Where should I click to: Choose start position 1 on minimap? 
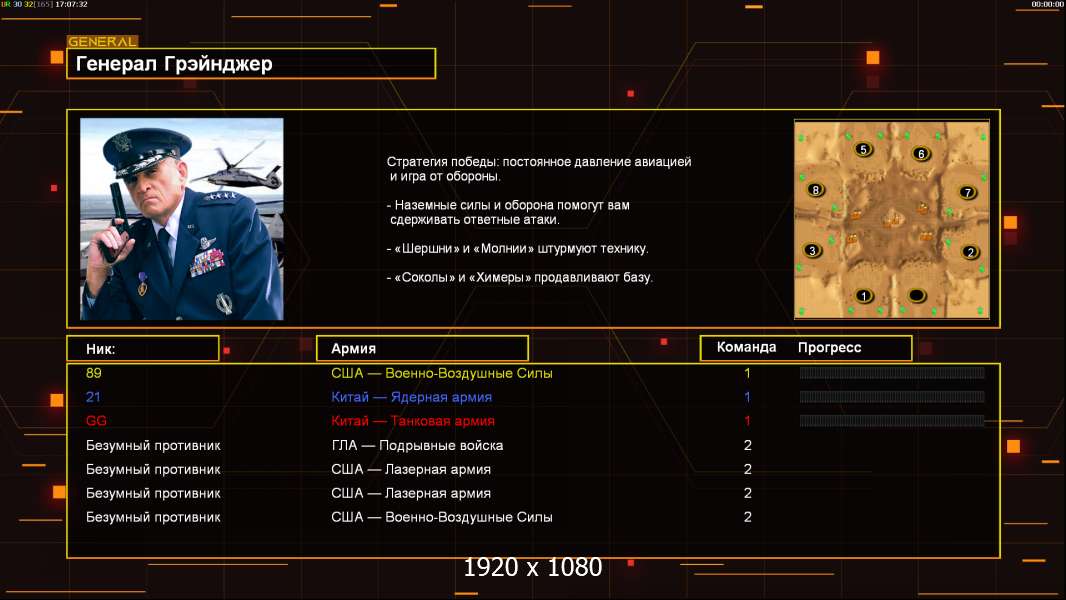tap(863, 296)
